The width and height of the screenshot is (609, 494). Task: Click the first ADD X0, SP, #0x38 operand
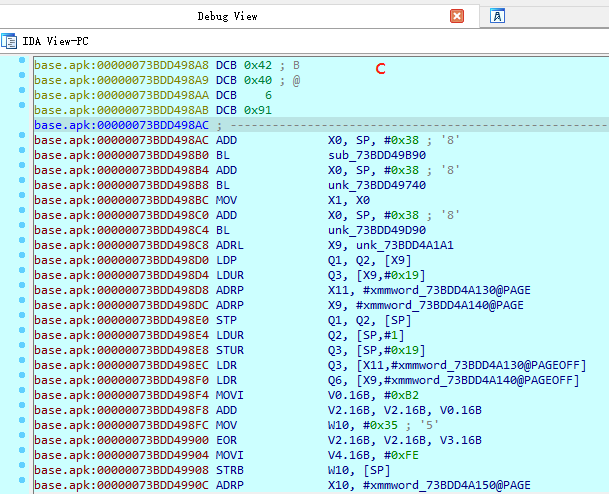(x=373, y=140)
